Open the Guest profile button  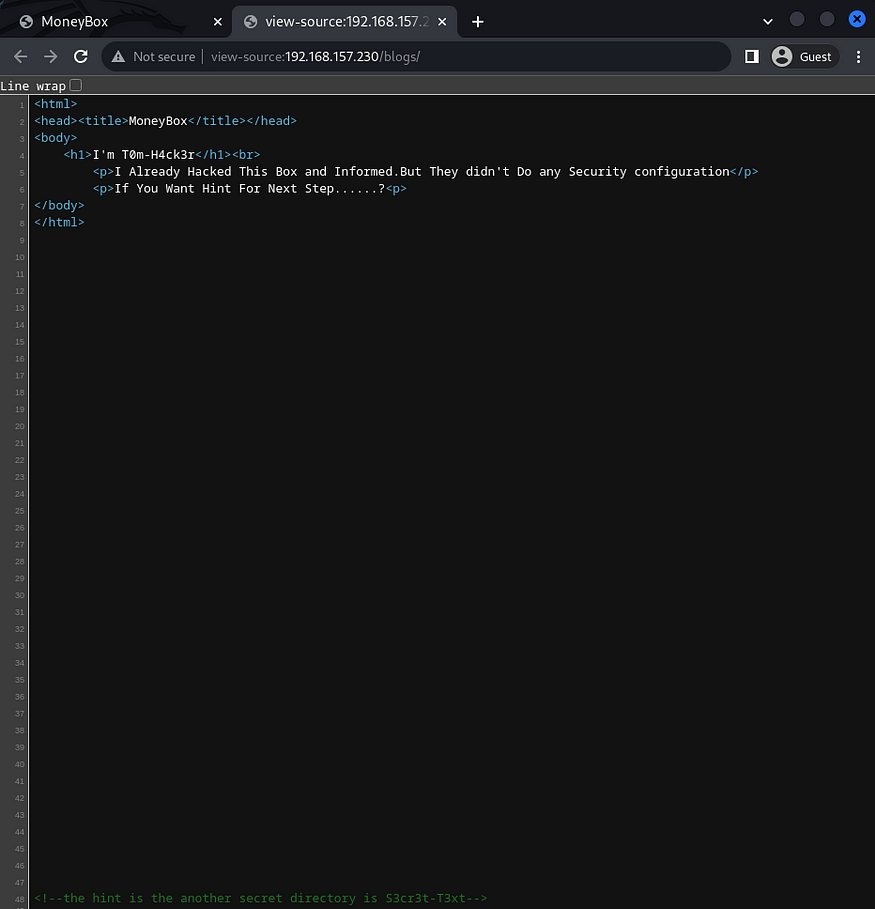click(x=805, y=56)
